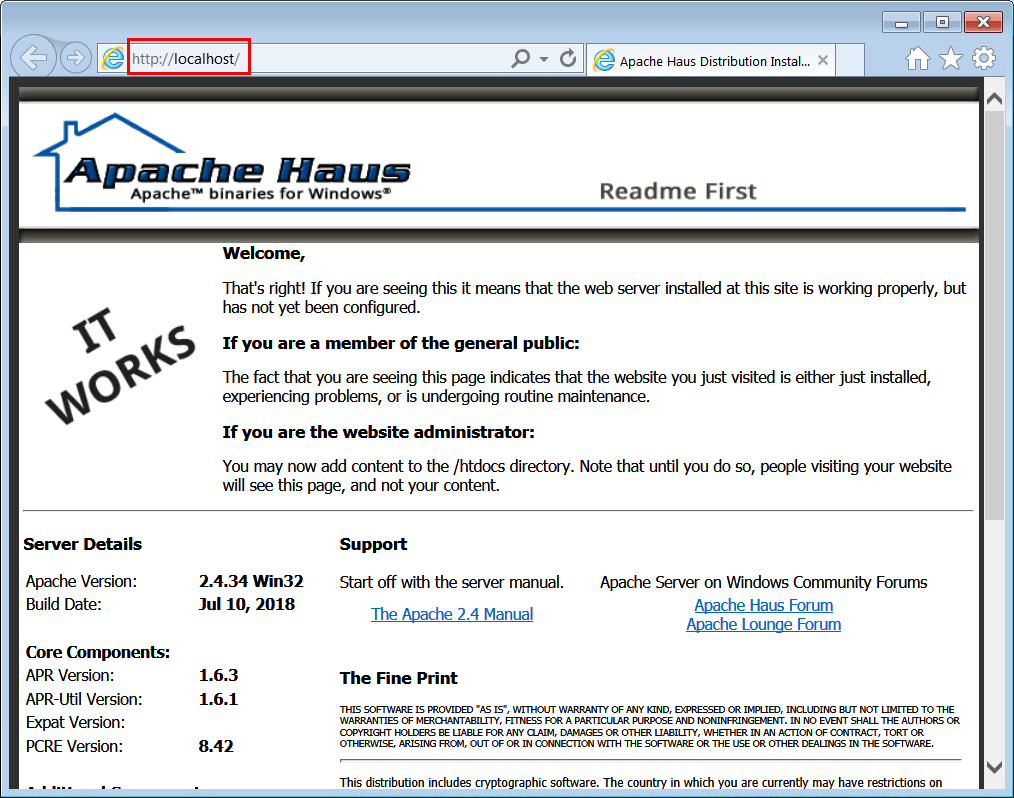Visit the Apache Lounge Forum link
Screen dimensions: 1014x798
click(x=763, y=624)
